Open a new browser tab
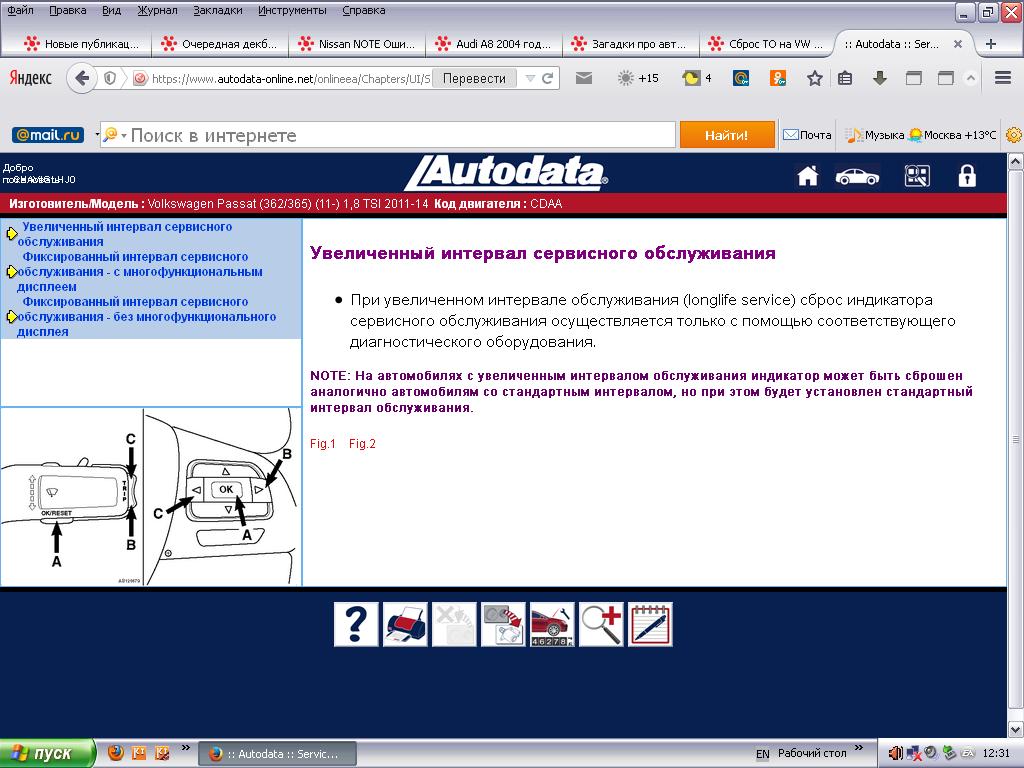The height and width of the screenshot is (768, 1024). coord(991,44)
